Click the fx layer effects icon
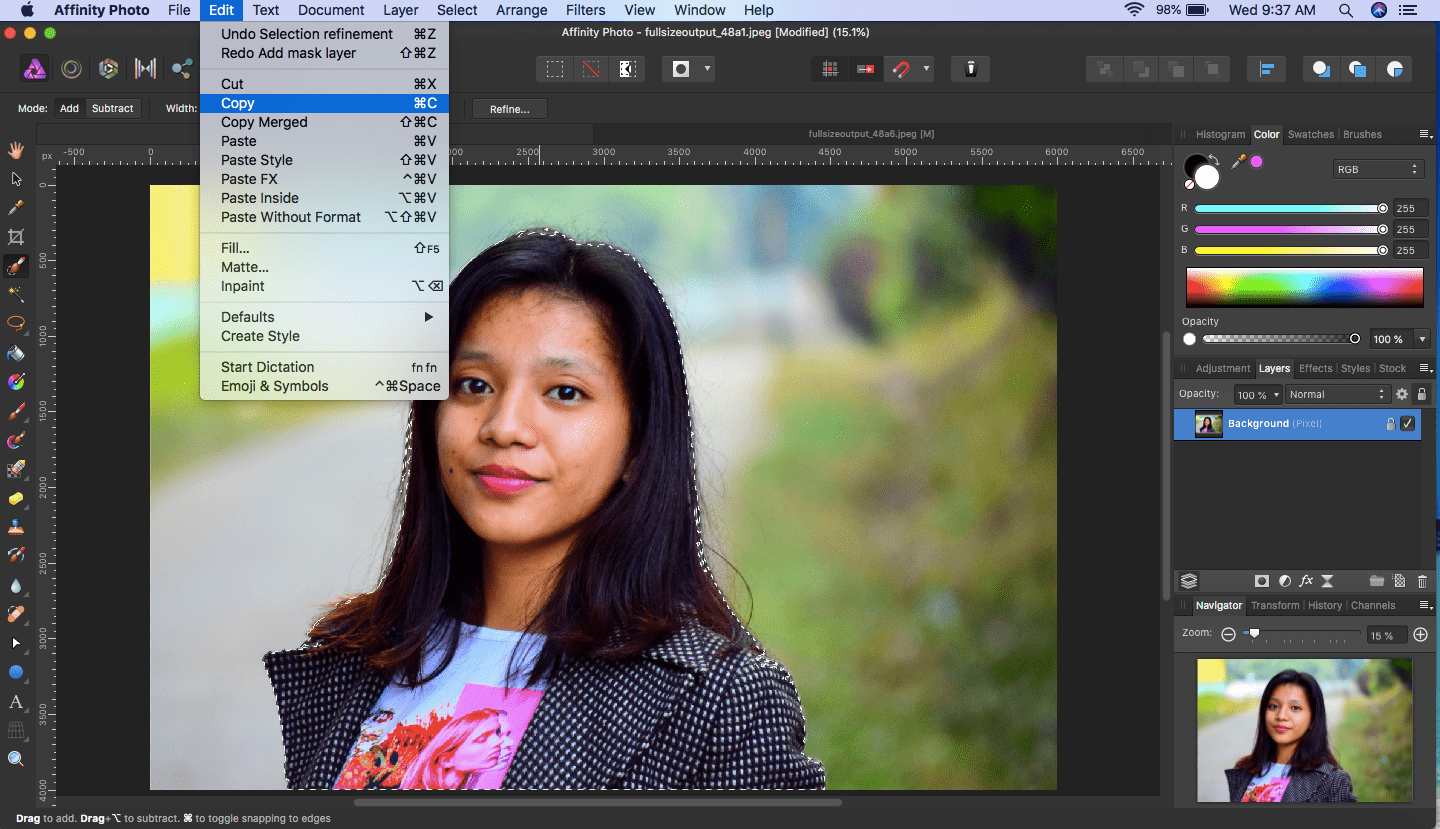1440x829 pixels. click(x=1306, y=581)
